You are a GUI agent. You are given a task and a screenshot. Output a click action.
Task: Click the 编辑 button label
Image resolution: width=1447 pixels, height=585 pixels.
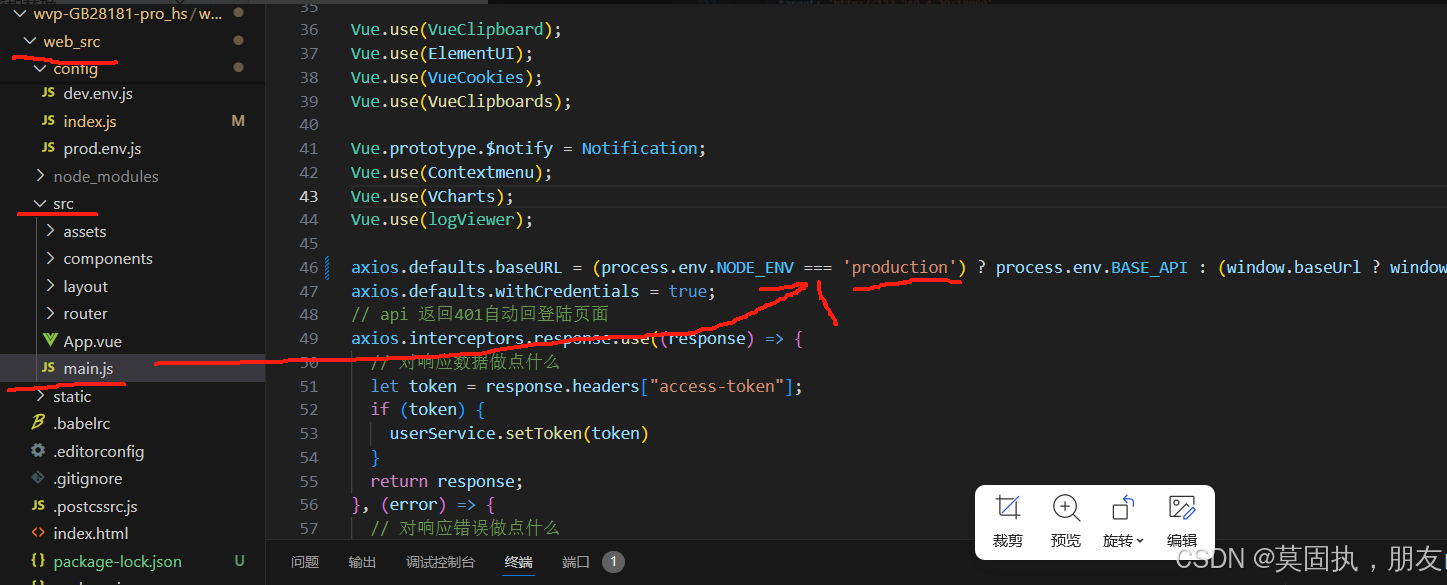[1182, 540]
